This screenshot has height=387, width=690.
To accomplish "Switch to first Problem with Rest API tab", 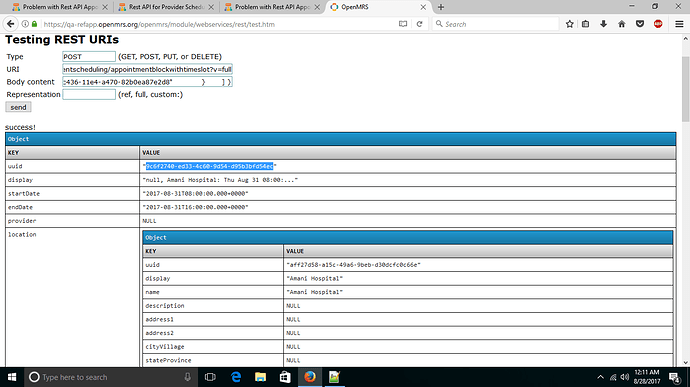I will [60, 7].
